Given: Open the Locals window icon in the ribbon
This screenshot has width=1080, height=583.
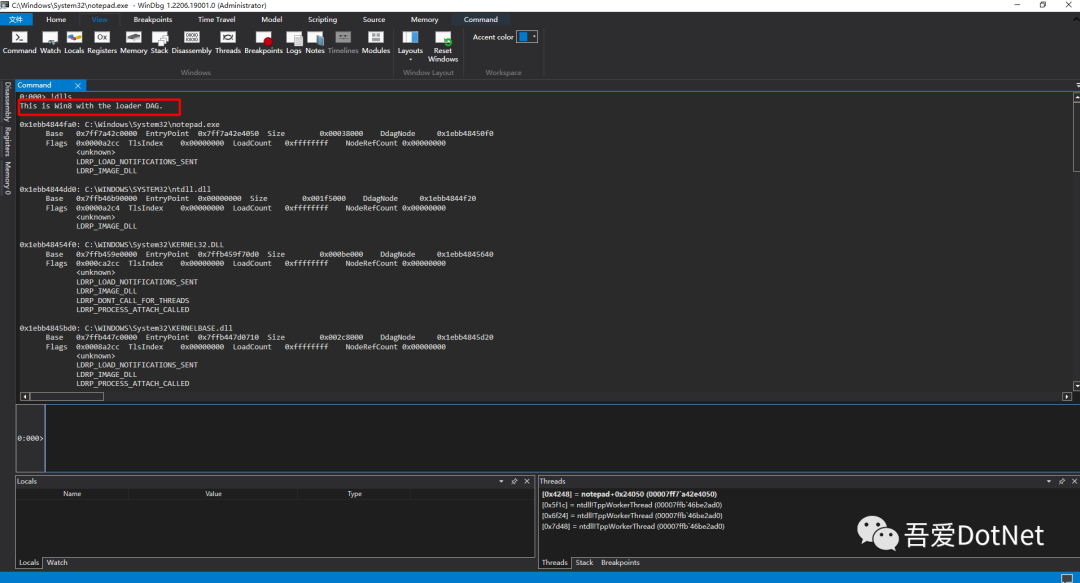Looking at the screenshot, I should (x=74, y=42).
